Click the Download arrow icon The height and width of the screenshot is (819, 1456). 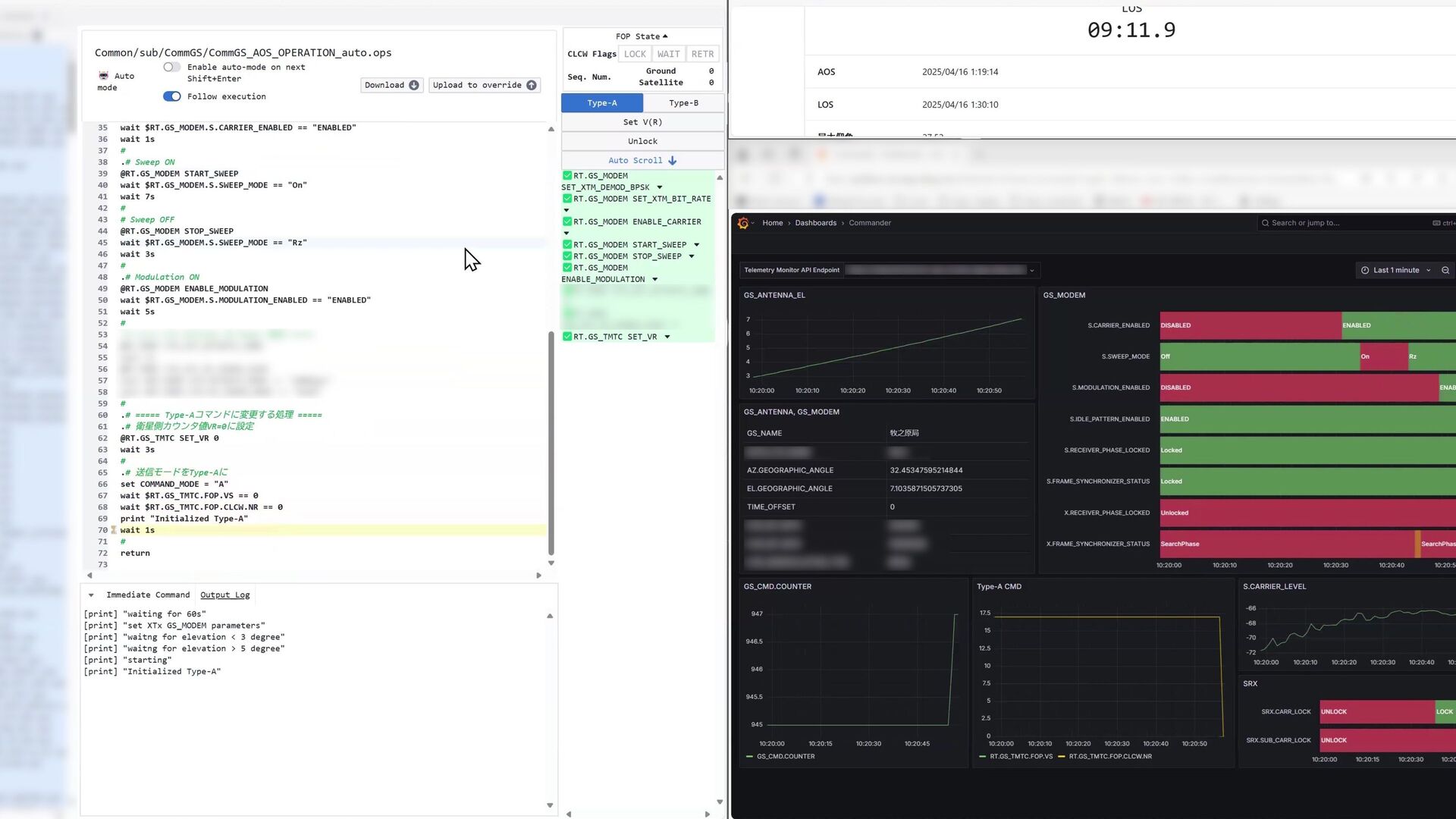pyautogui.click(x=413, y=85)
